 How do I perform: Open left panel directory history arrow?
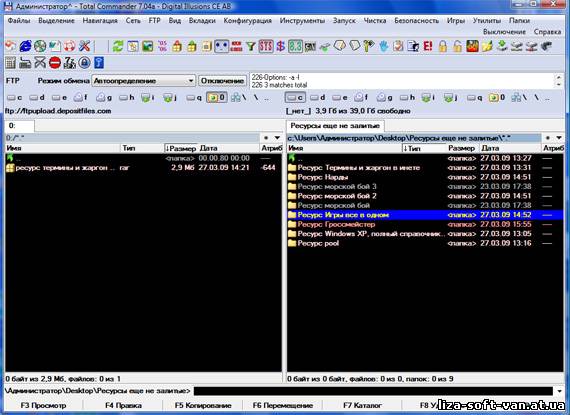[277, 138]
